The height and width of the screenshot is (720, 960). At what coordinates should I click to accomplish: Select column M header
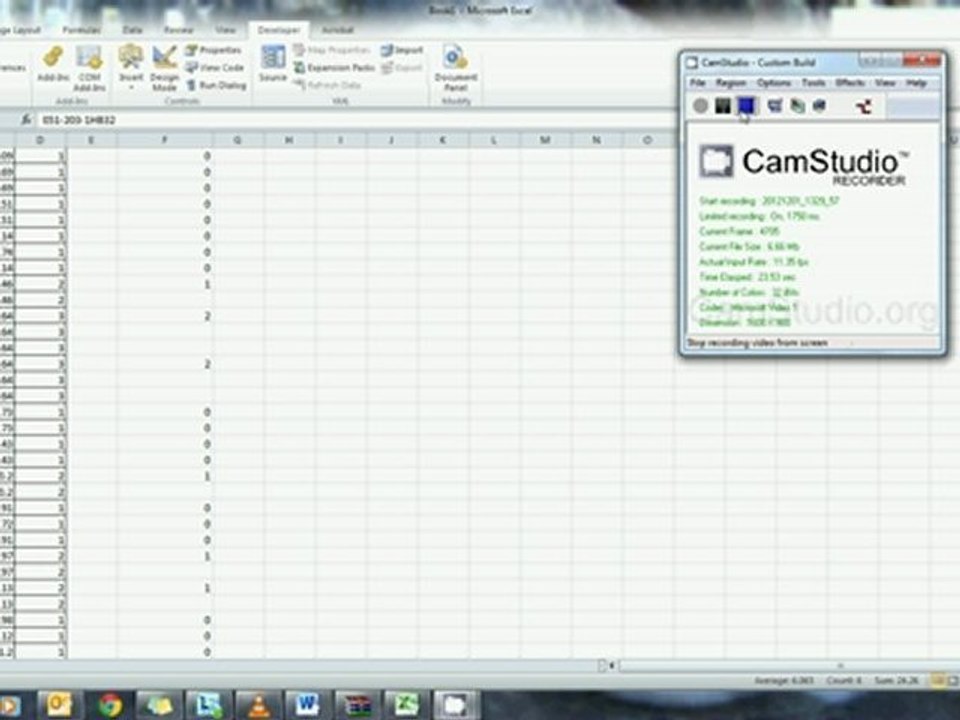544,140
